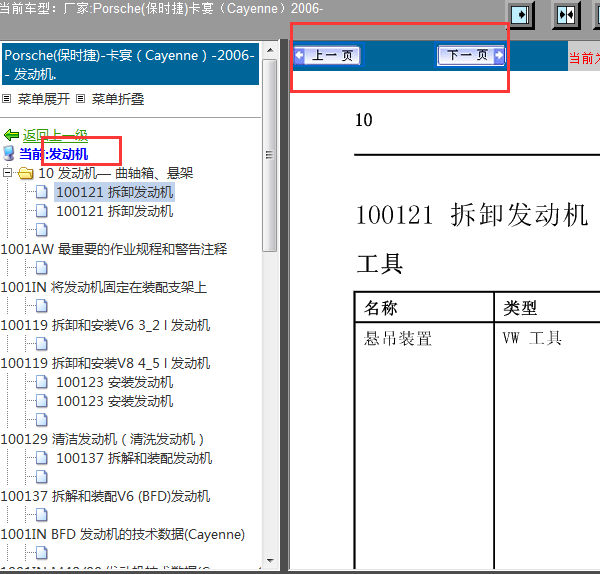This screenshot has width=600, height=574.
Task: Select unhighlighted tree item 100121 拆卸发动机
Action: click(x=115, y=211)
